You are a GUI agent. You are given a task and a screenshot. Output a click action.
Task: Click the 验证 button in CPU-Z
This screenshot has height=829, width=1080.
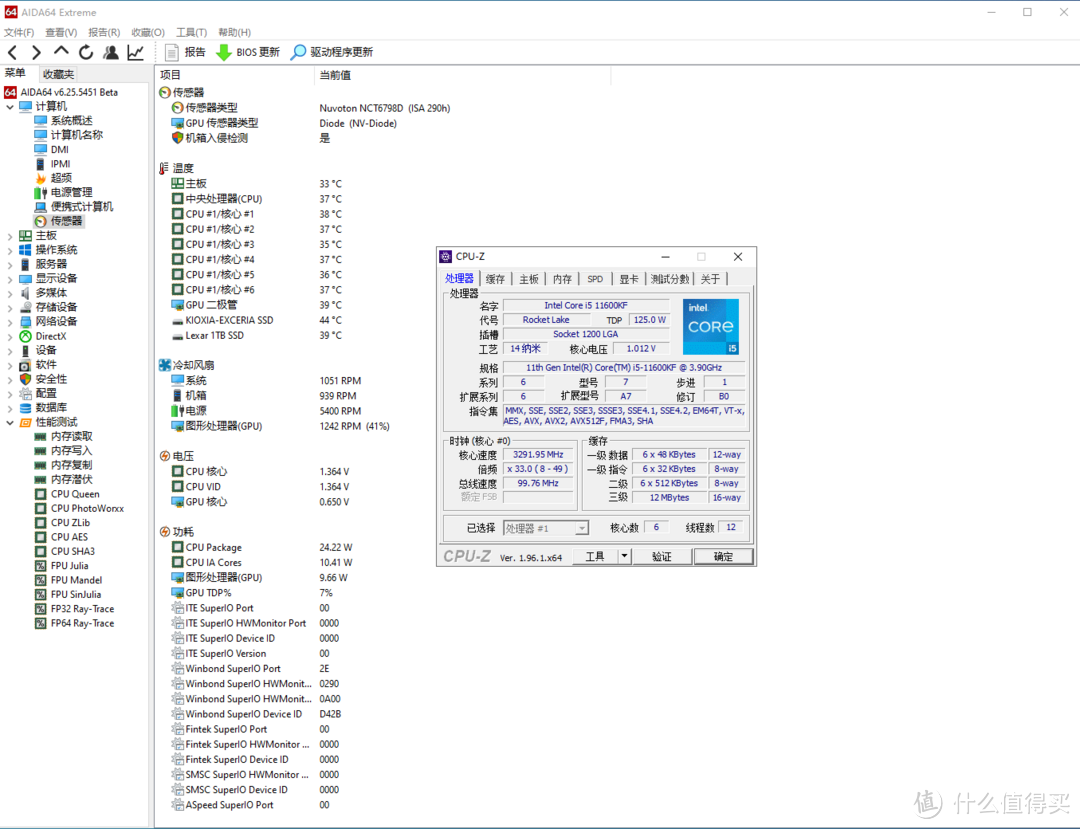coord(661,556)
